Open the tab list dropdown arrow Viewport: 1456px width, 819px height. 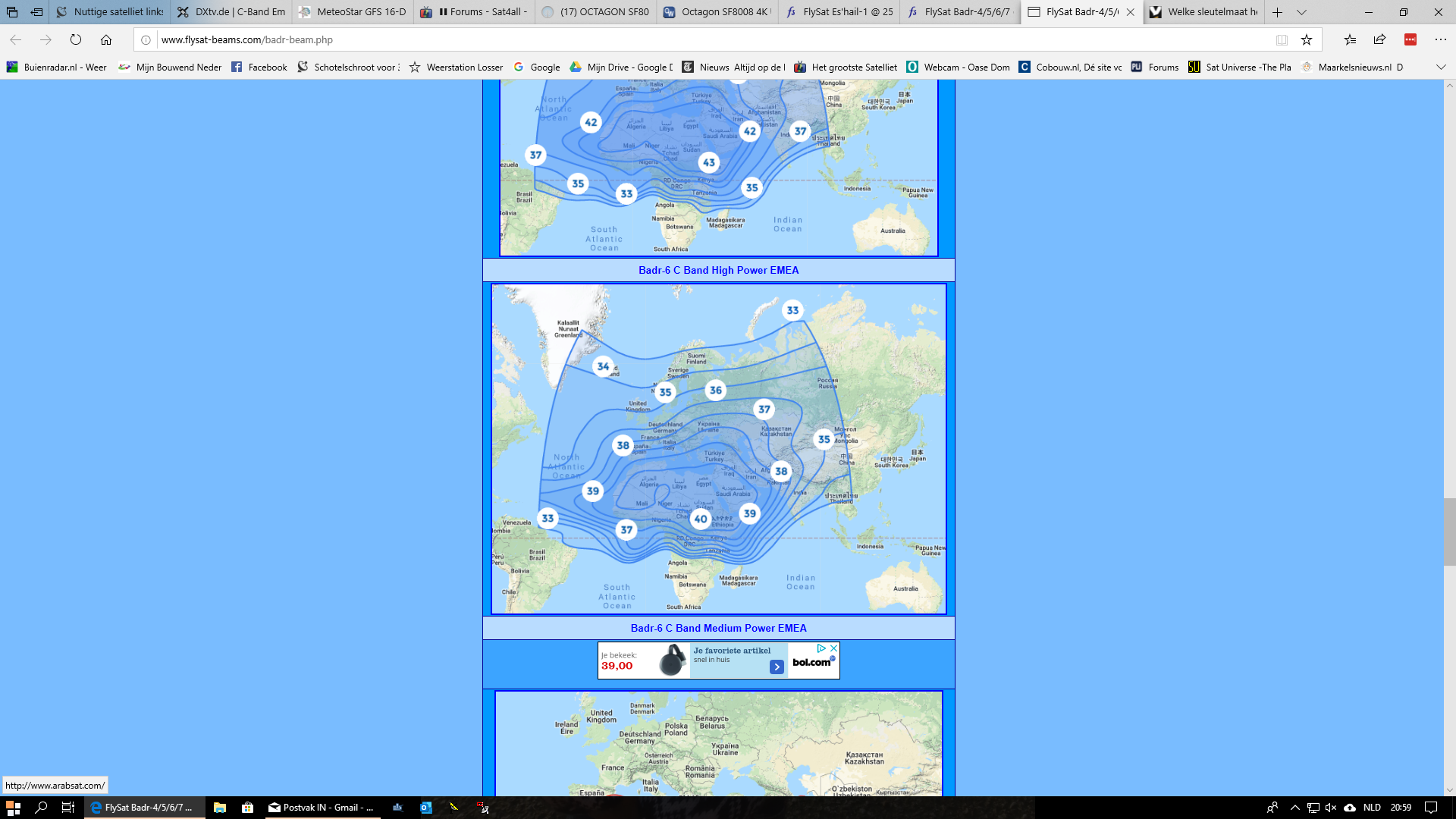(1301, 12)
